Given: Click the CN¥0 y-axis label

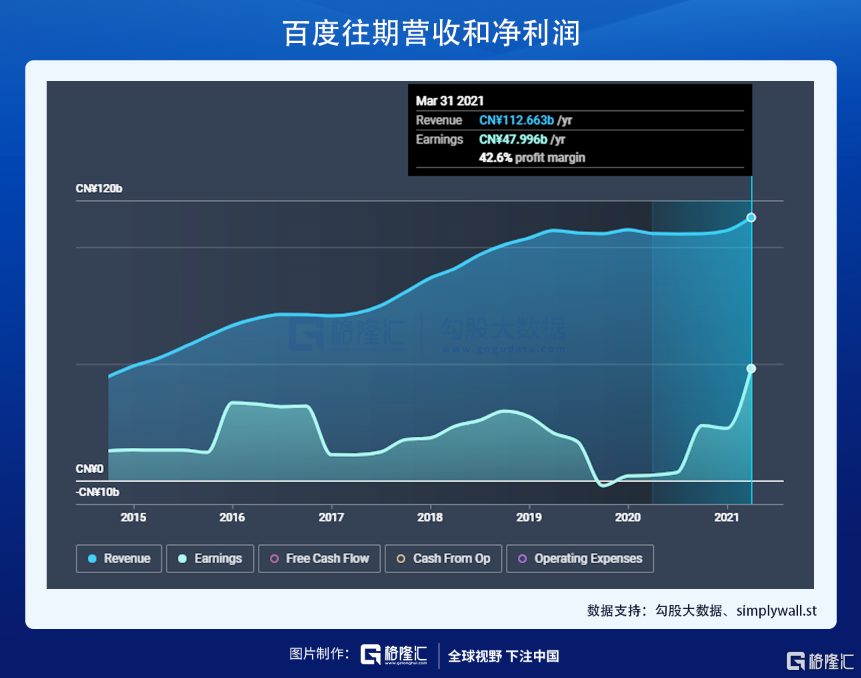Looking at the screenshot, I should [90, 469].
